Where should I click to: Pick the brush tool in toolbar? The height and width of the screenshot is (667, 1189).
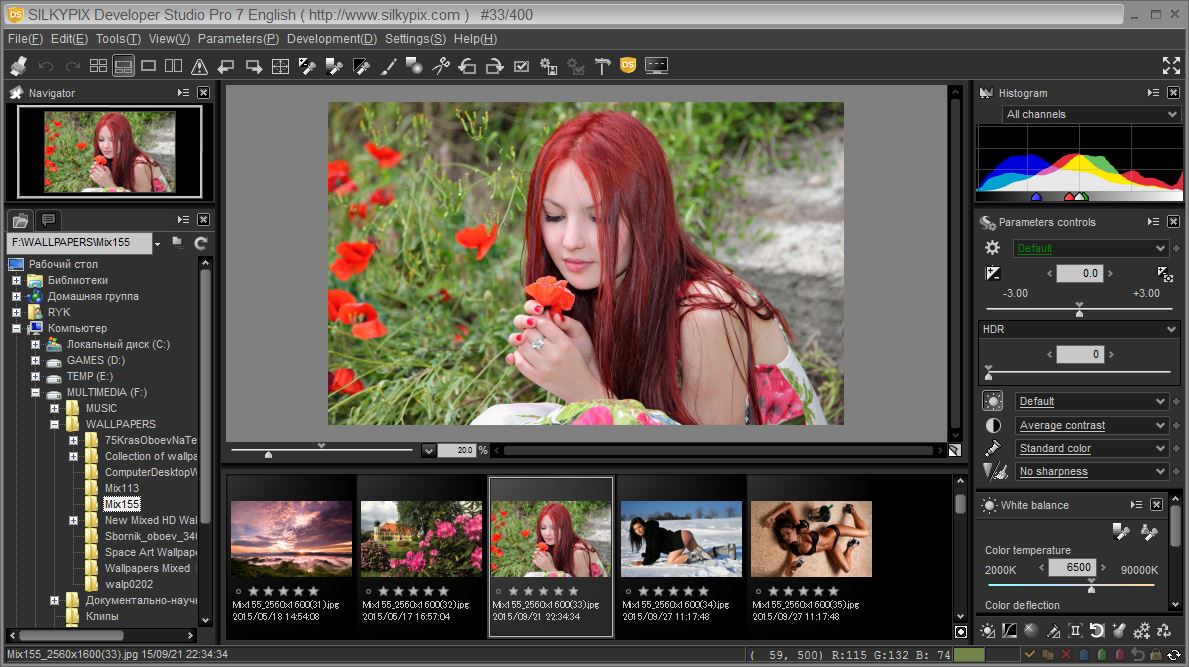click(389, 66)
